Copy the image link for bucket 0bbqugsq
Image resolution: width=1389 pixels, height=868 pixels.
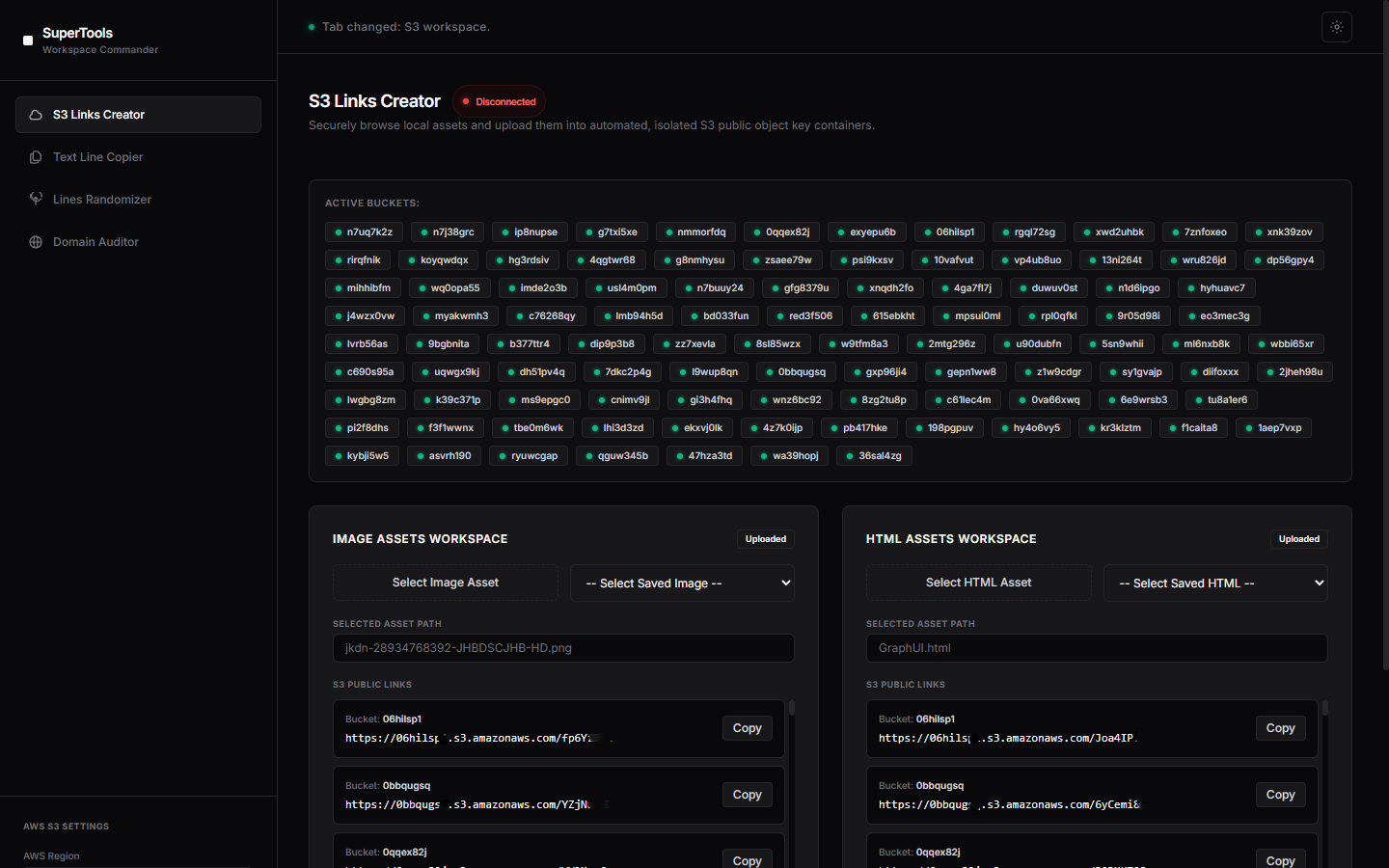point(747,795)
